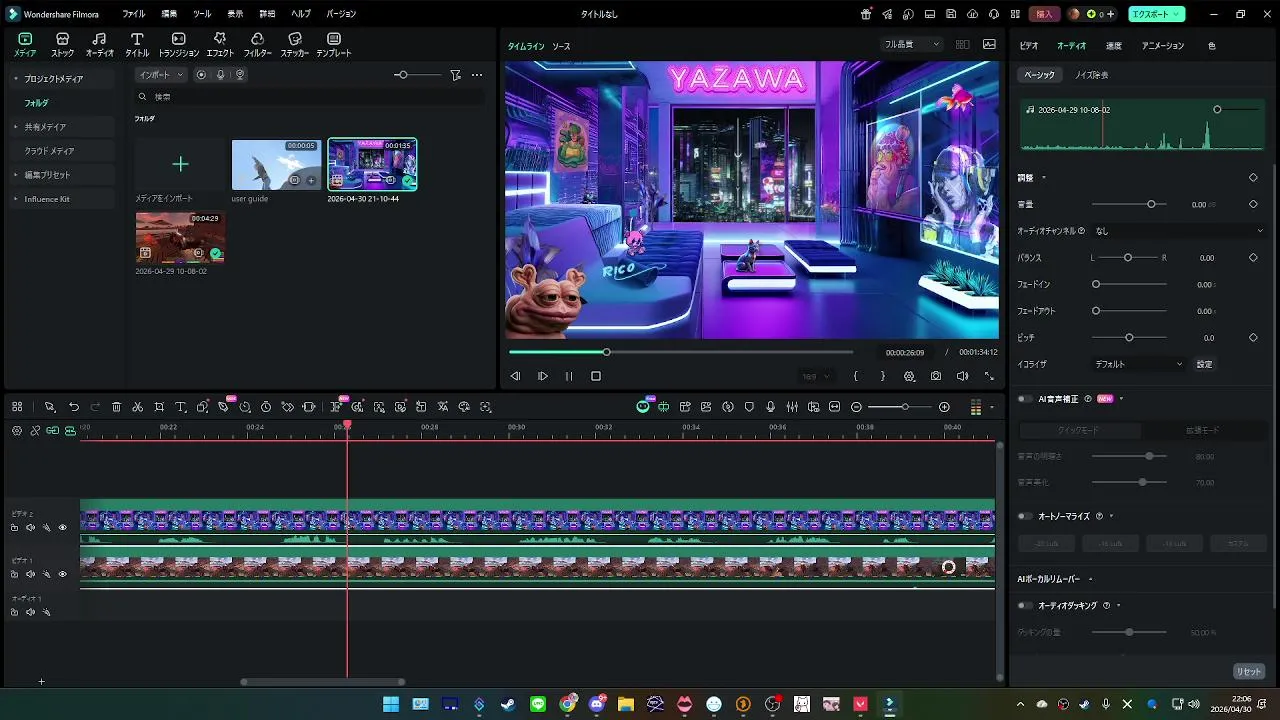Open the フィルター library tab icon
1280x720 pixels.
pos(257,39)
